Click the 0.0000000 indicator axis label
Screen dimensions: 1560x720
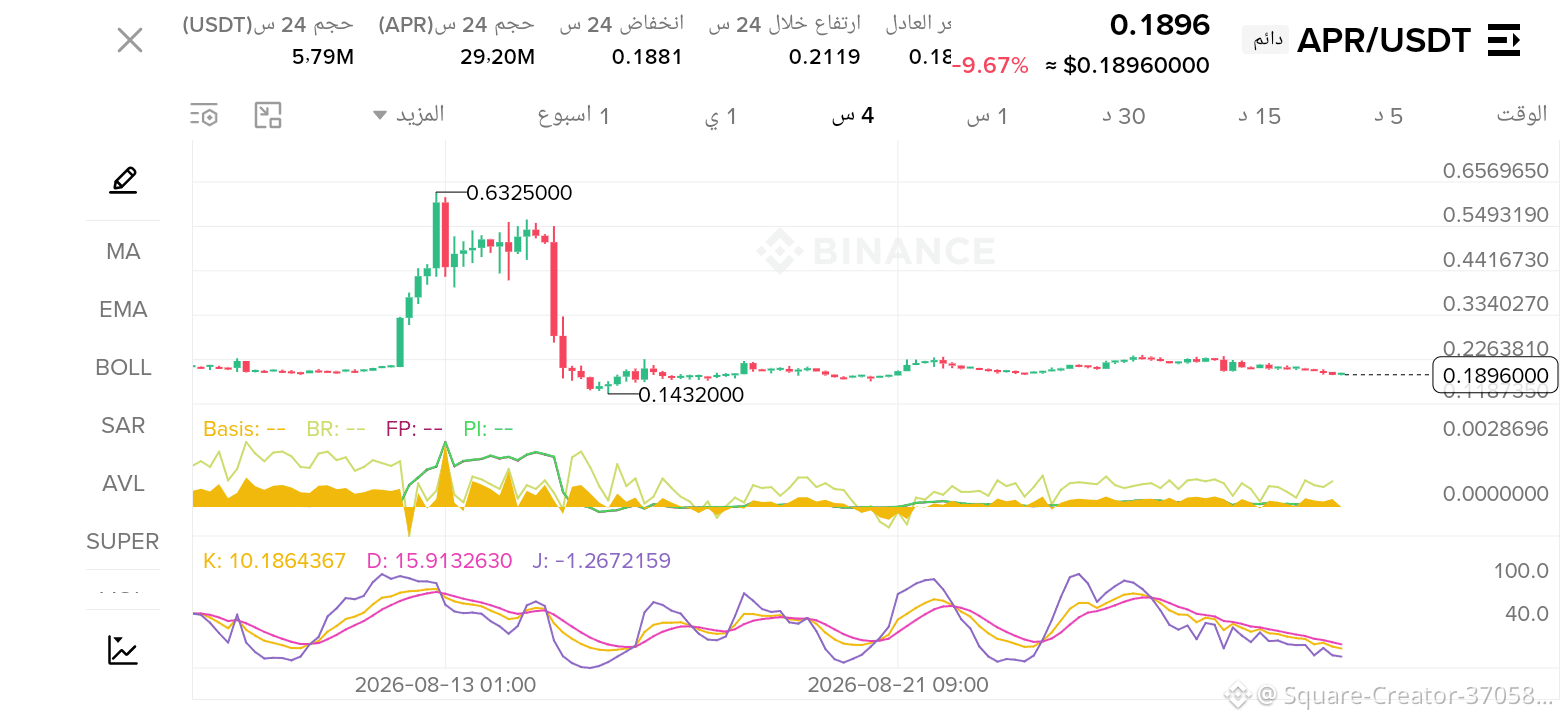click(1495, 494)
